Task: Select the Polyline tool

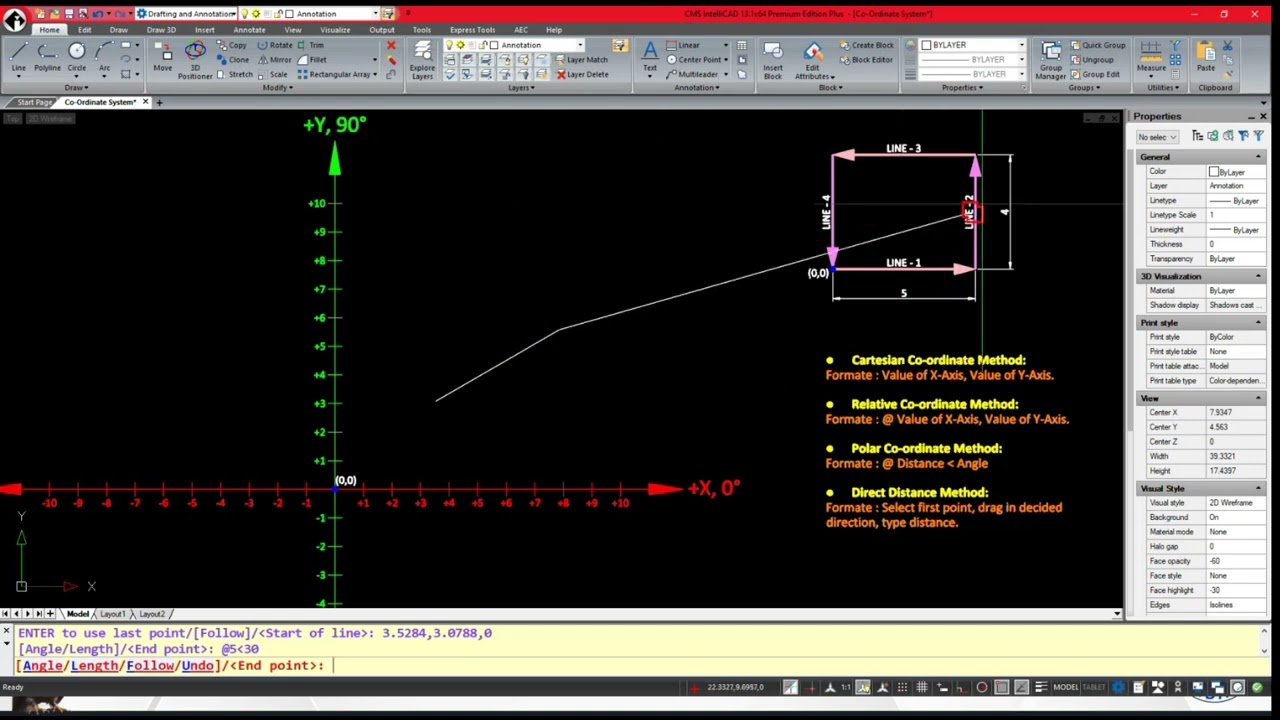Action: 47,57
